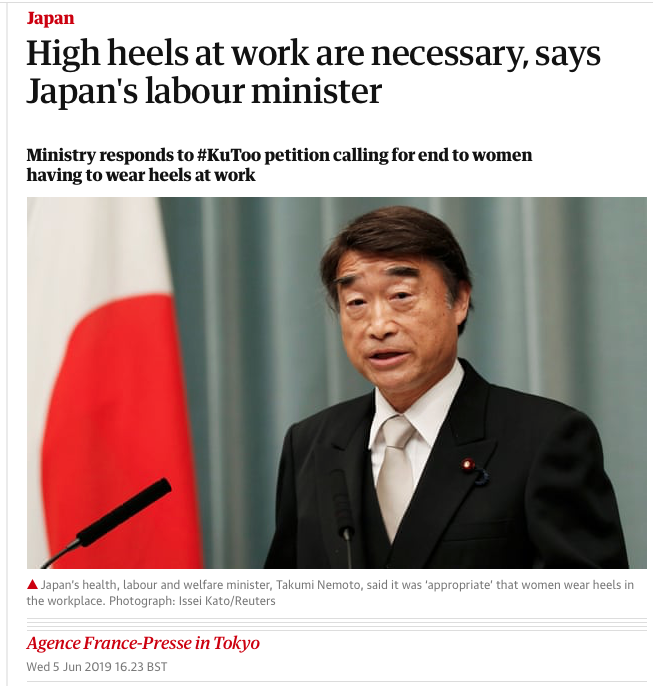Click the red caption triangle icon
653x686 pixels.
tap(32, 584)
